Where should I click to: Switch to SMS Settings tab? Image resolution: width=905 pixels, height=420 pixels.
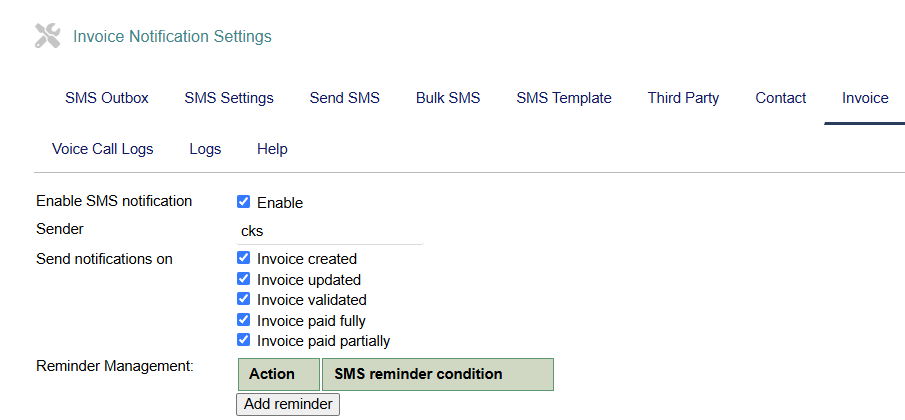229,98
